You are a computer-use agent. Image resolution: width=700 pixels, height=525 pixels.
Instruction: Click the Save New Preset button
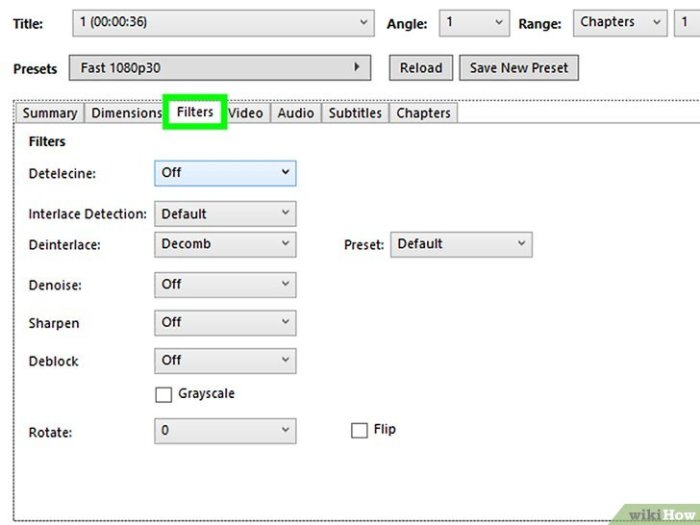click(518, 68)
